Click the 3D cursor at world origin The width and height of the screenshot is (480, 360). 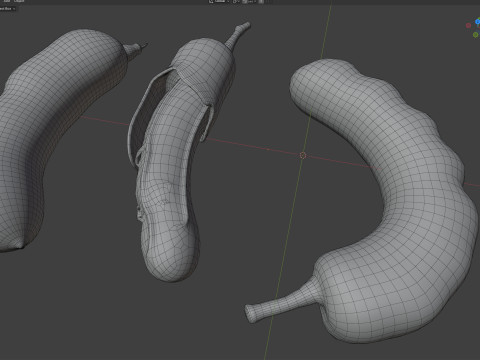tap(303, 155)
